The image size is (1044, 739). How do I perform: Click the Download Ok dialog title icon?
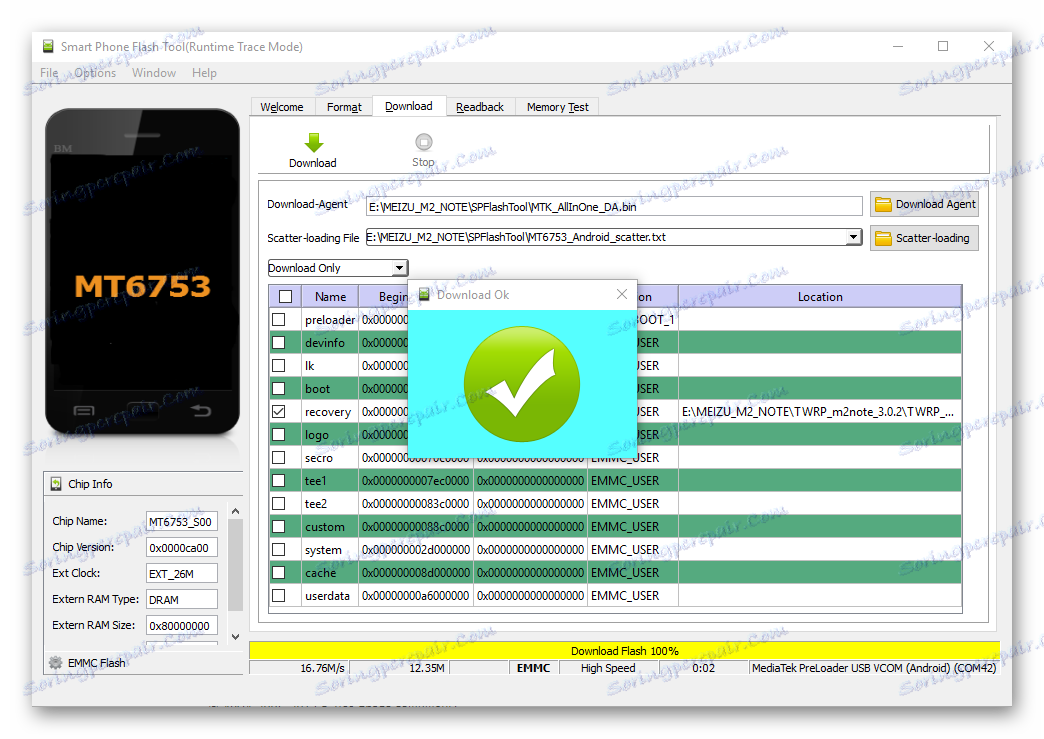pyautogui.click(x=424, y=294)
